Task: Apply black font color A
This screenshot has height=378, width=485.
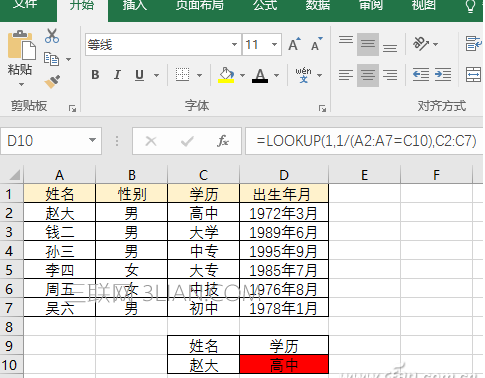Action: 260,75
